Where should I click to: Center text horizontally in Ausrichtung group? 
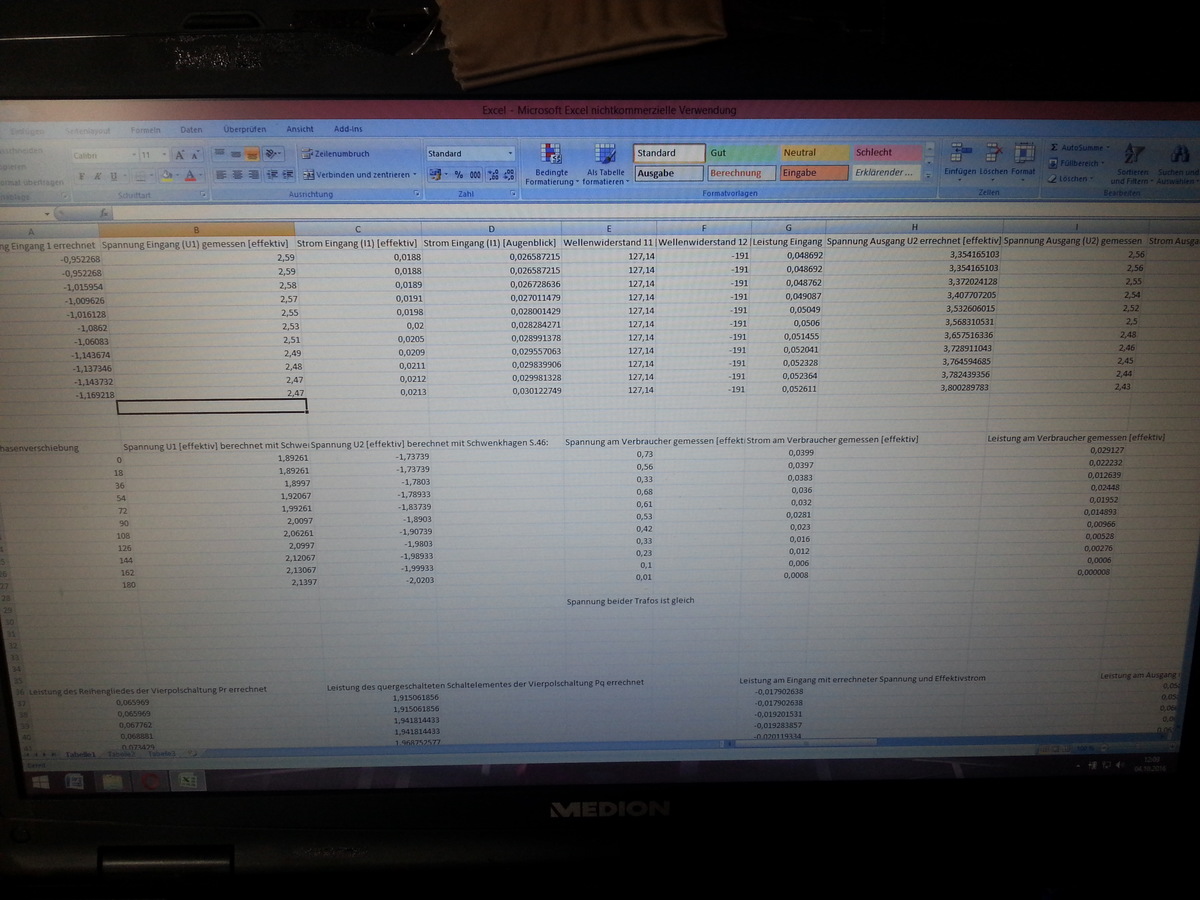click(x=237, y=174)
